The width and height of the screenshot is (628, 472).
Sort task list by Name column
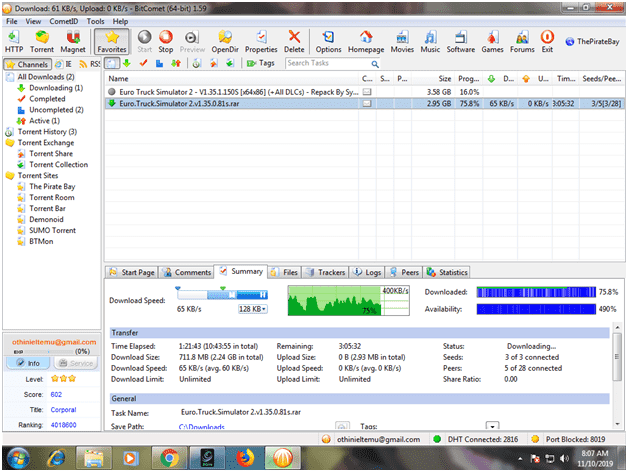[231, 79]
